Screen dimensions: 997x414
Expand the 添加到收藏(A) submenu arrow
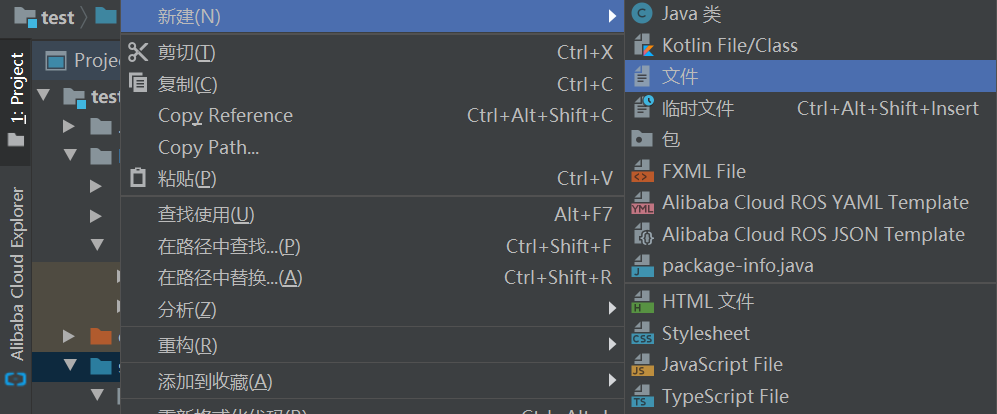tap(612, 381)
